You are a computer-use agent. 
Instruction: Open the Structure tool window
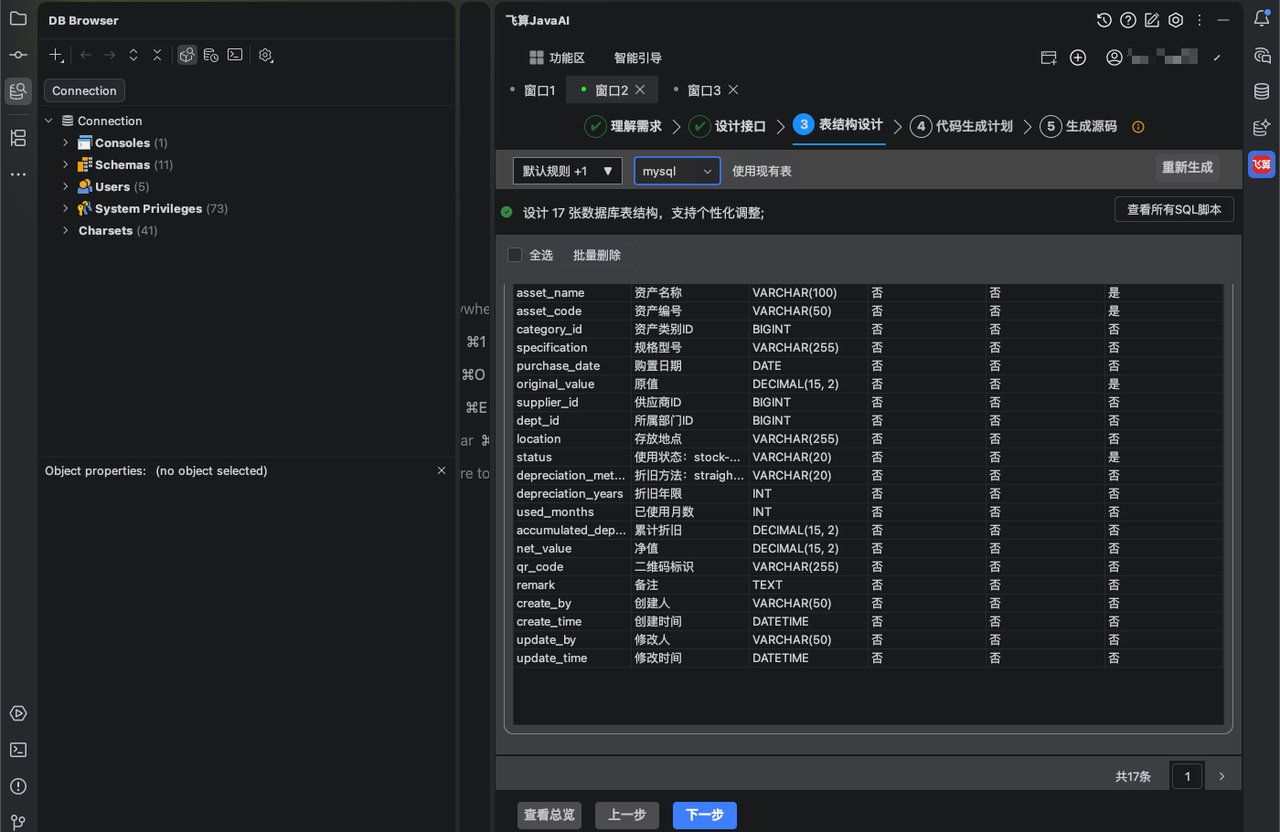point(18,137)
